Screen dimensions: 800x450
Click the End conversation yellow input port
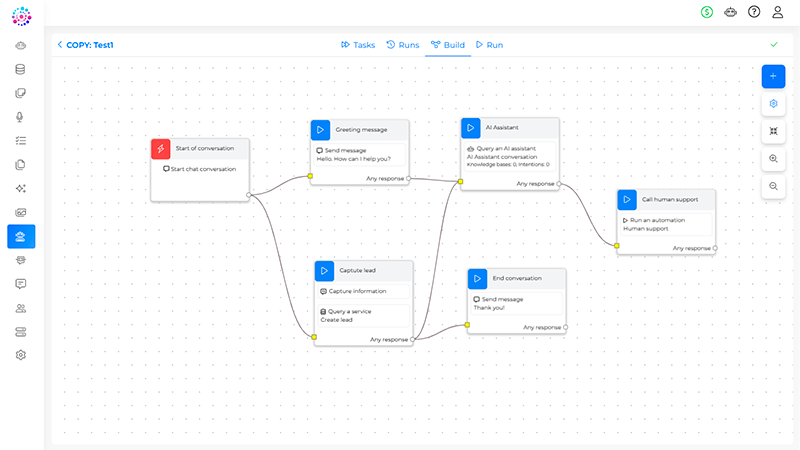point(467,325)
